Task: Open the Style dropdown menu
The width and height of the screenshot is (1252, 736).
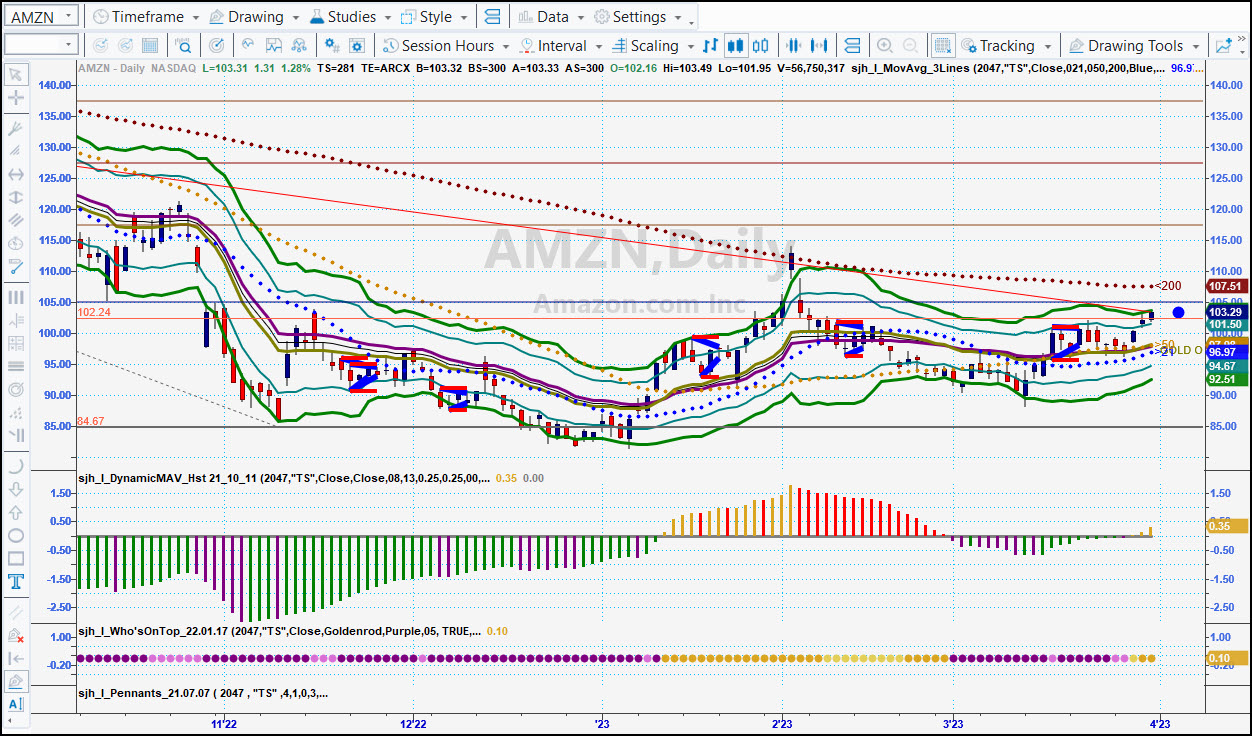Action: tap(434, 17)
